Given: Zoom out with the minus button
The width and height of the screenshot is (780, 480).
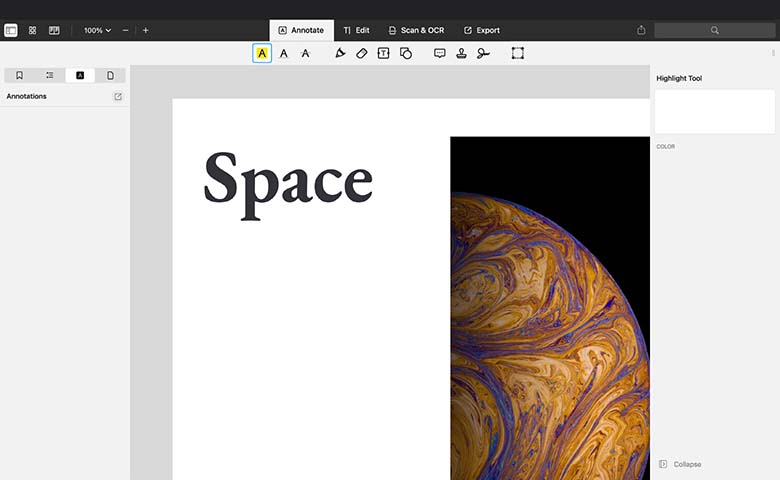Looking at the screenshot, I should coord(125,30).
